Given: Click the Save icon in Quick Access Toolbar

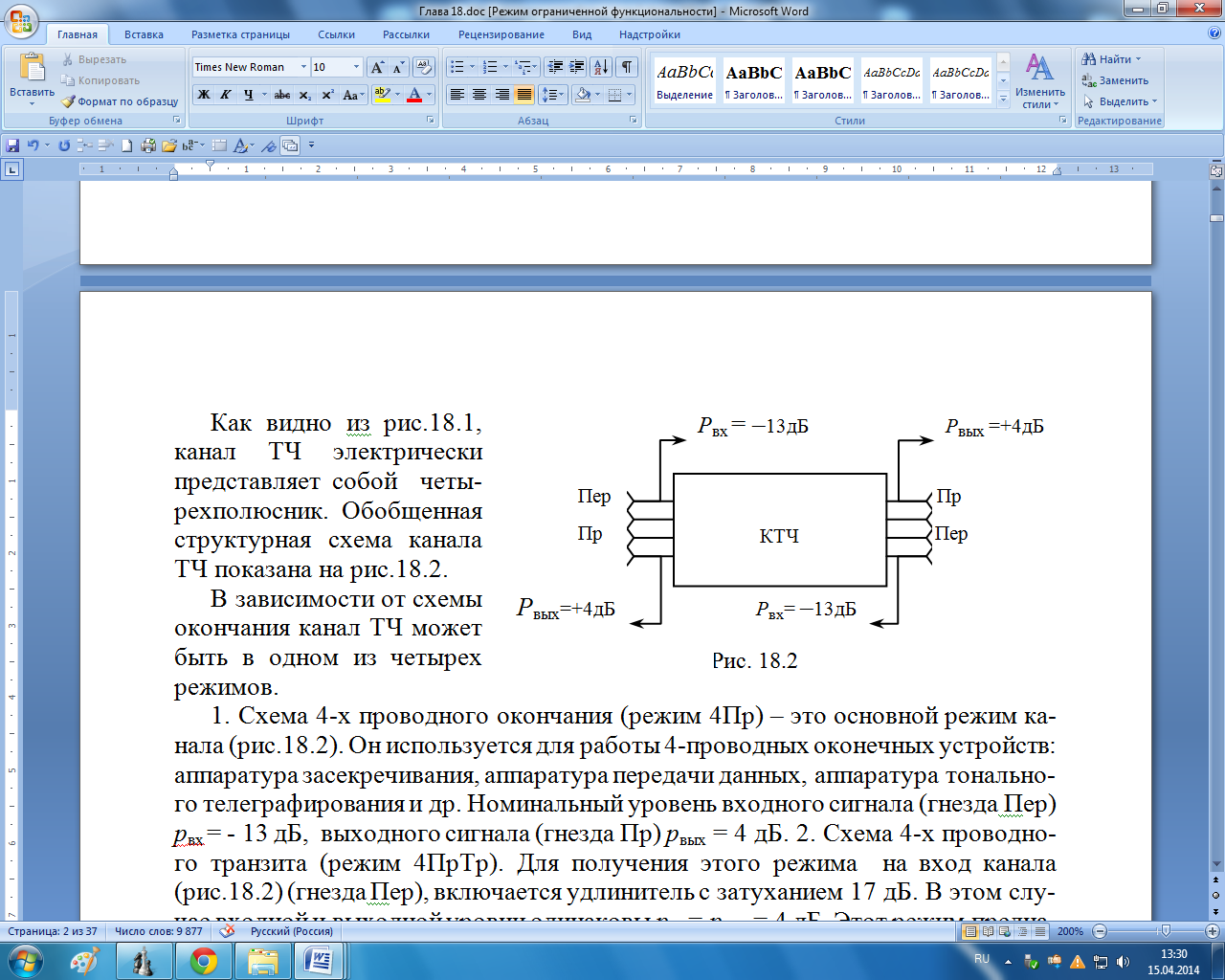Looking at the screenshot, I should (x=12, y=145).
